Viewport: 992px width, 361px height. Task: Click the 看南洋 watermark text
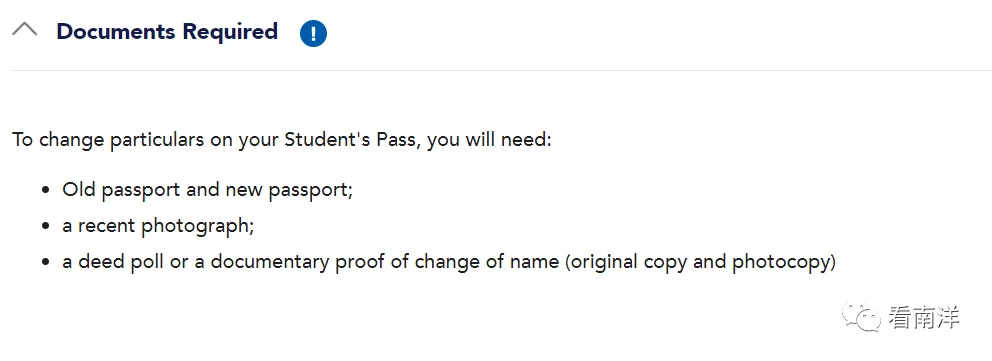tap(924, 317)
